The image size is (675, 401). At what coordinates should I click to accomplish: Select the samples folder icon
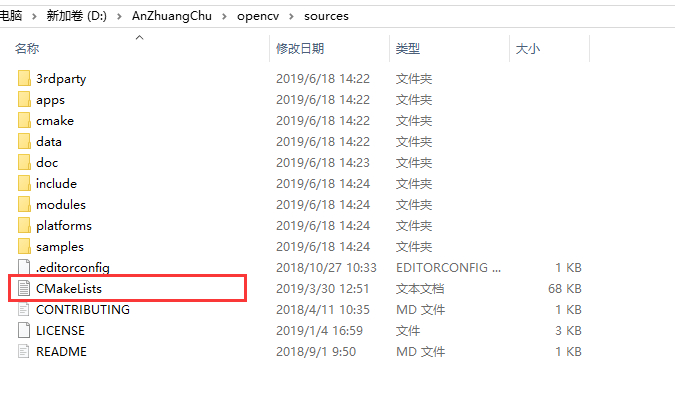pyautogui.click(x=24, y=247)
